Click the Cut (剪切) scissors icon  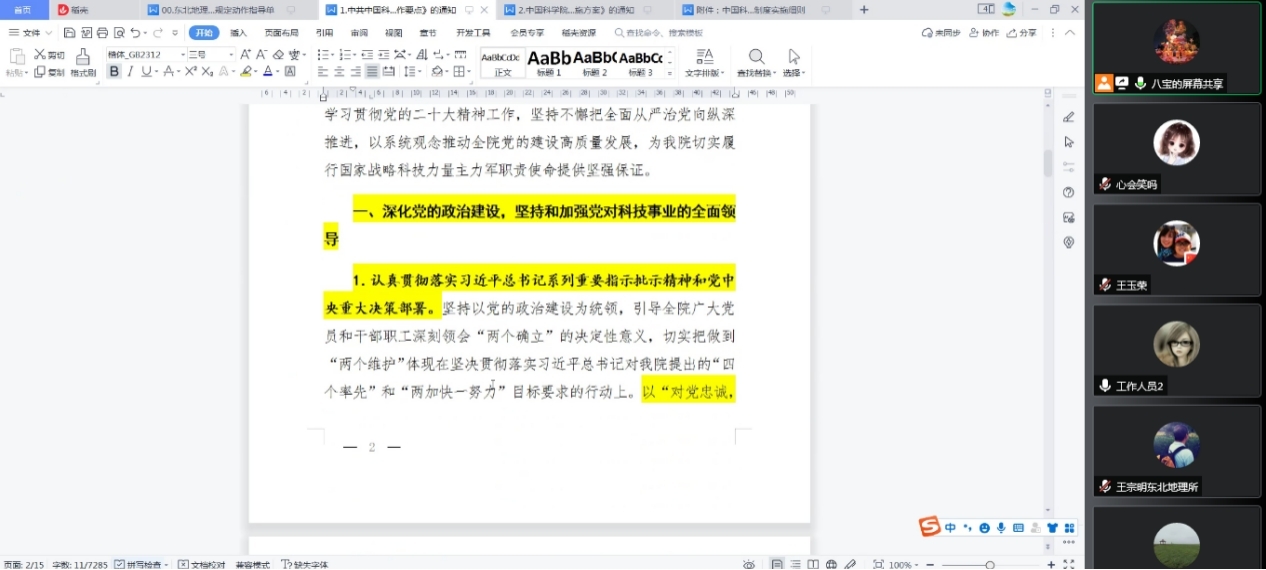(41, 55)
